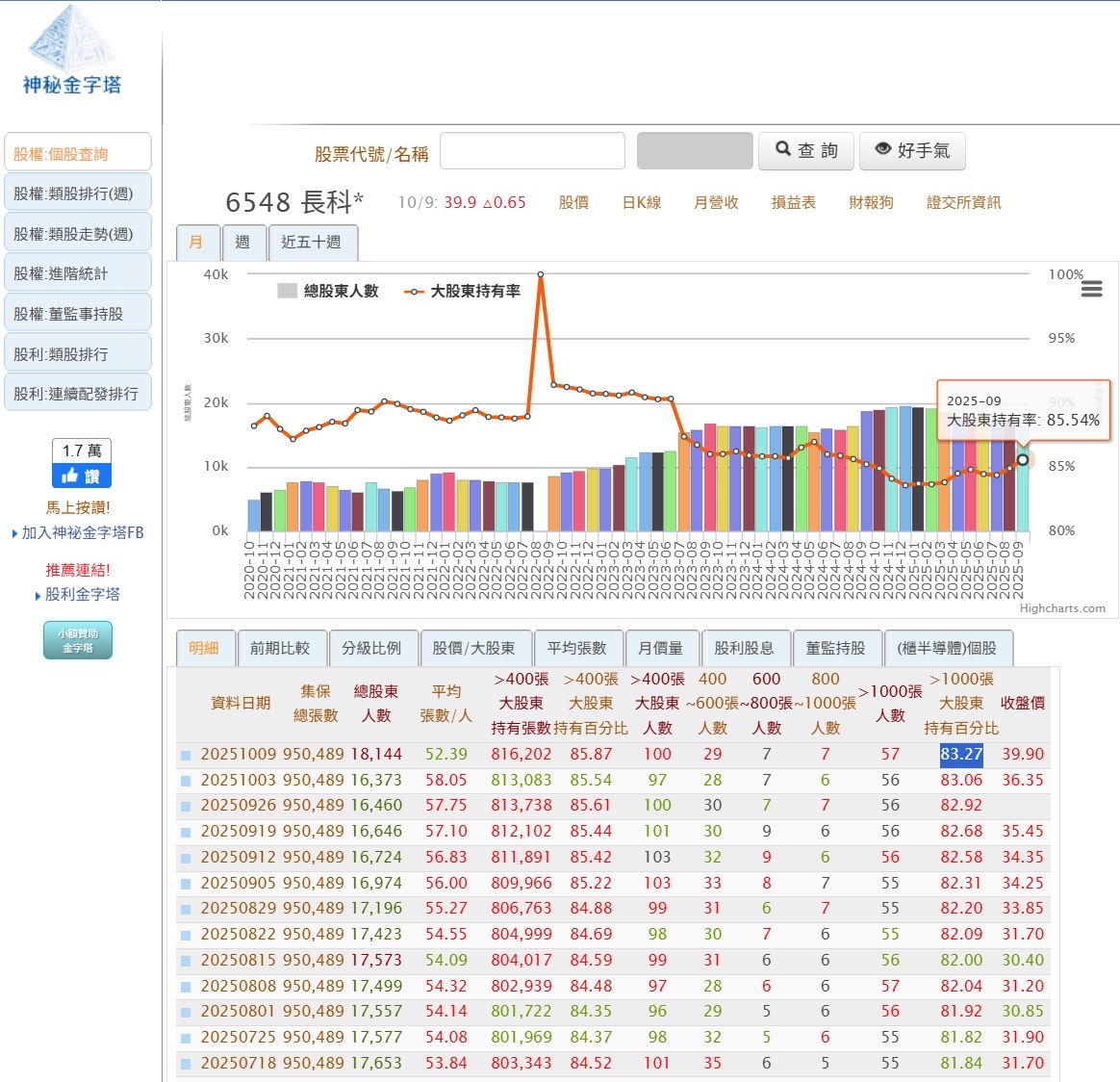Open the 日K線 link

(641, 202)
